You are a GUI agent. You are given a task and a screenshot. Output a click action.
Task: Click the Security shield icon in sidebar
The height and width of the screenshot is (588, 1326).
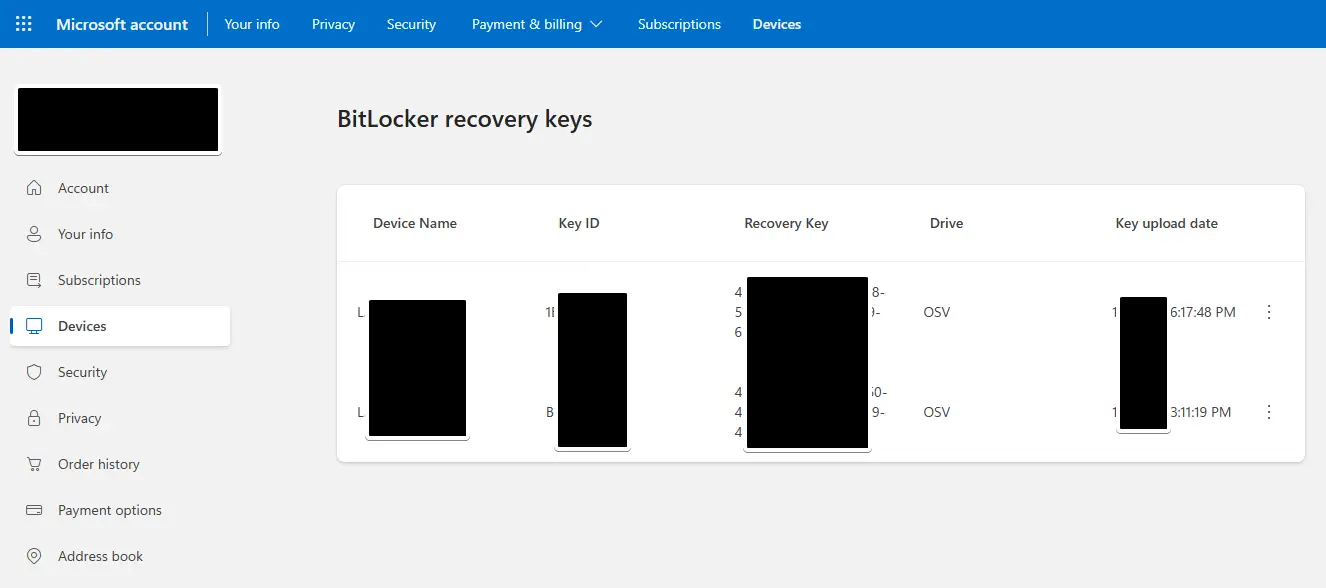pos(34,372)
